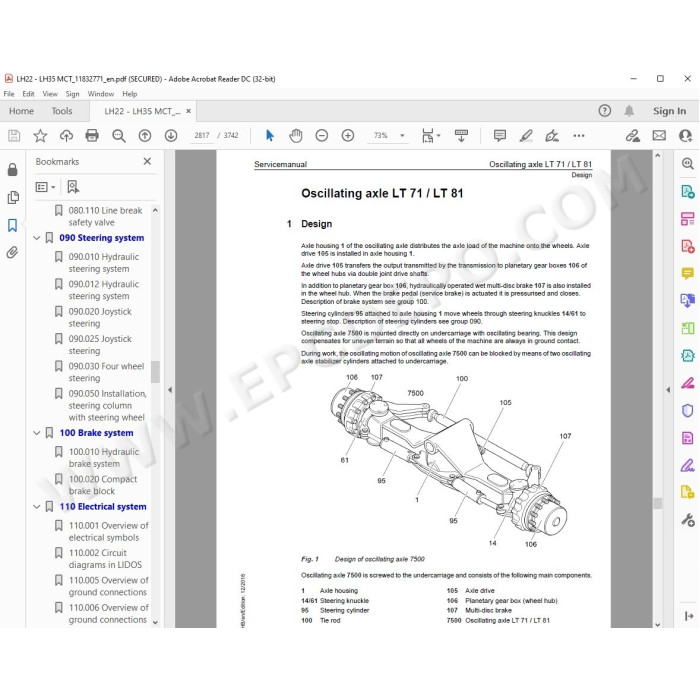This screenshot has height=700, width=700.
Task: Open 110.001 Overview of electrical symbols bookmark
Action: tap(108, 532)
